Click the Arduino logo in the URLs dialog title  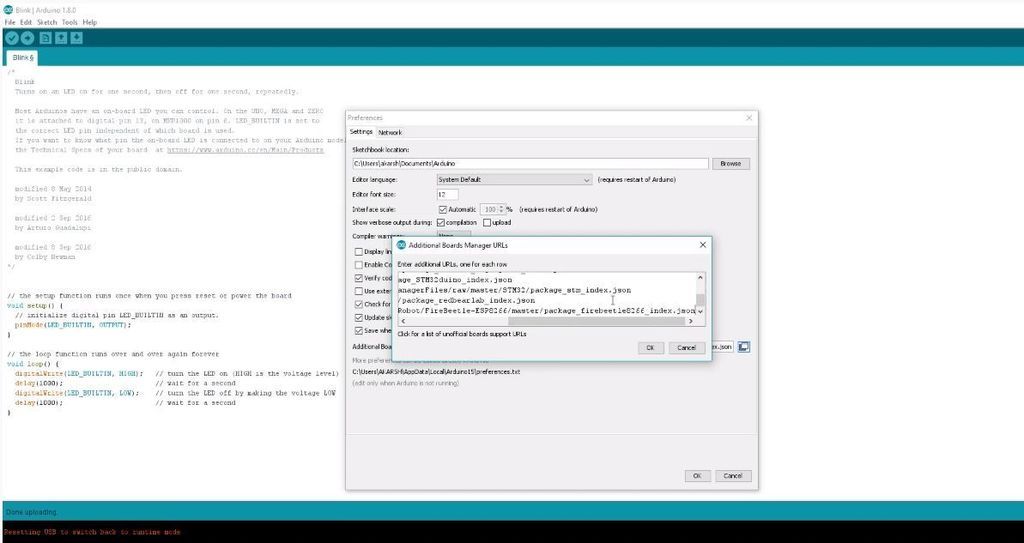401,245
